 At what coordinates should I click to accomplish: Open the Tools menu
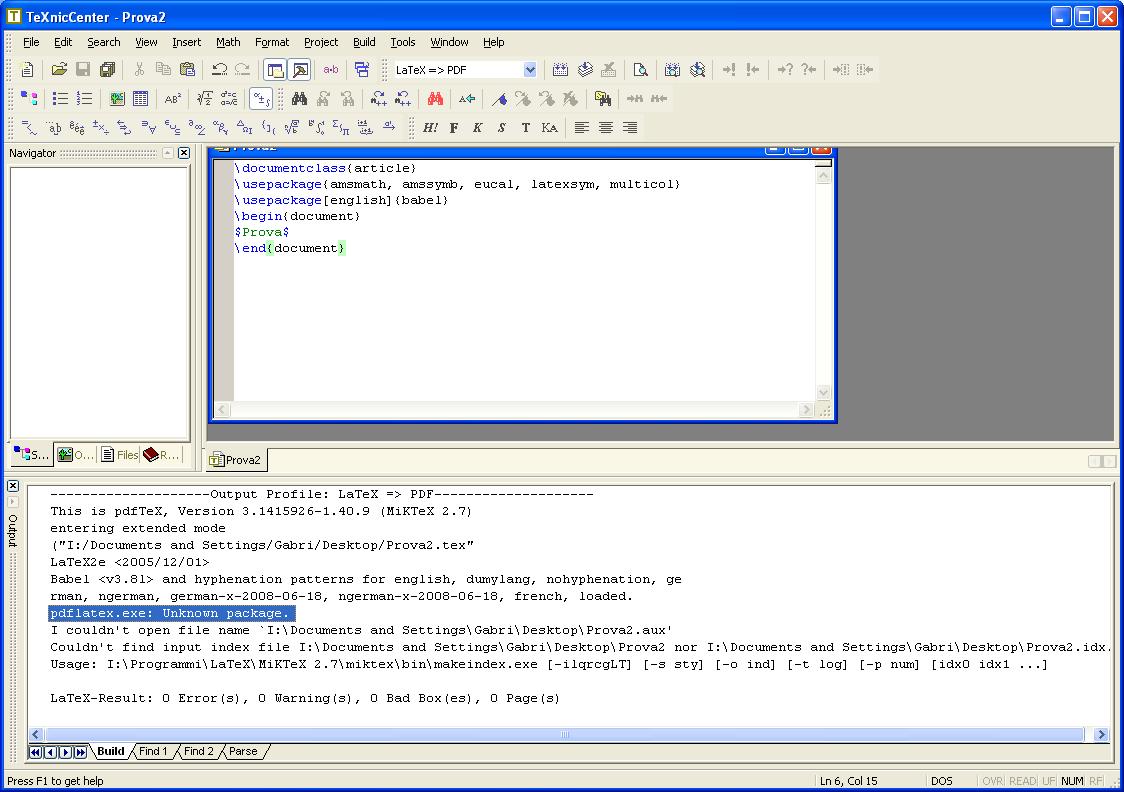tap(403, 42)
